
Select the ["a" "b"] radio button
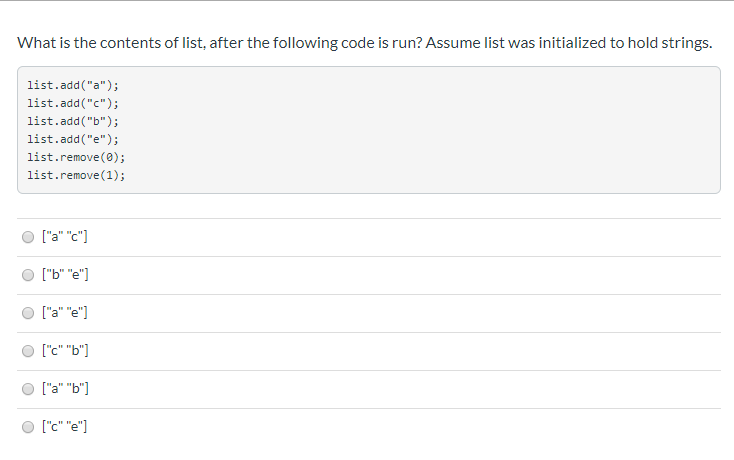[28, 389]
